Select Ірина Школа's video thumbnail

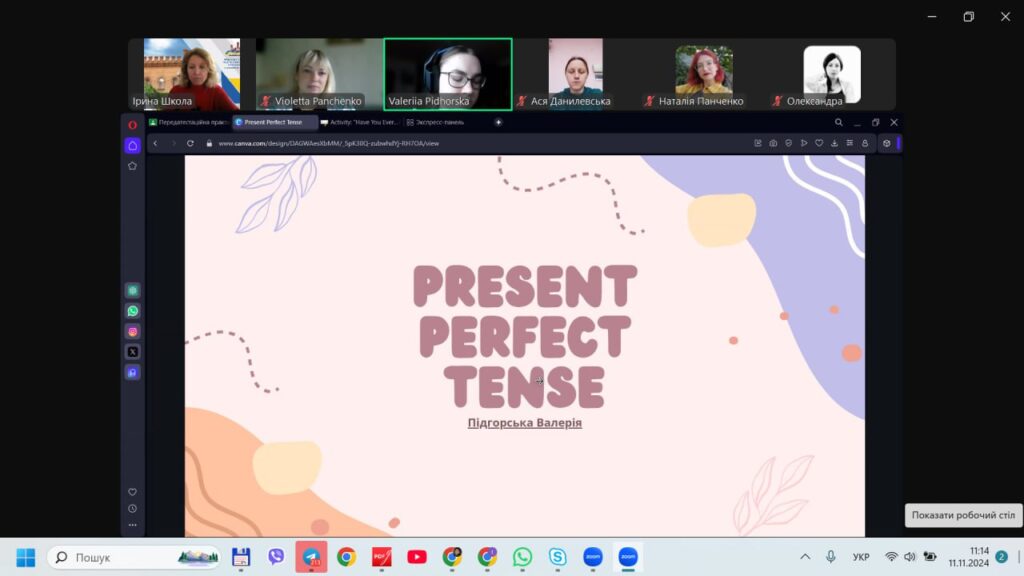(191, 74)
